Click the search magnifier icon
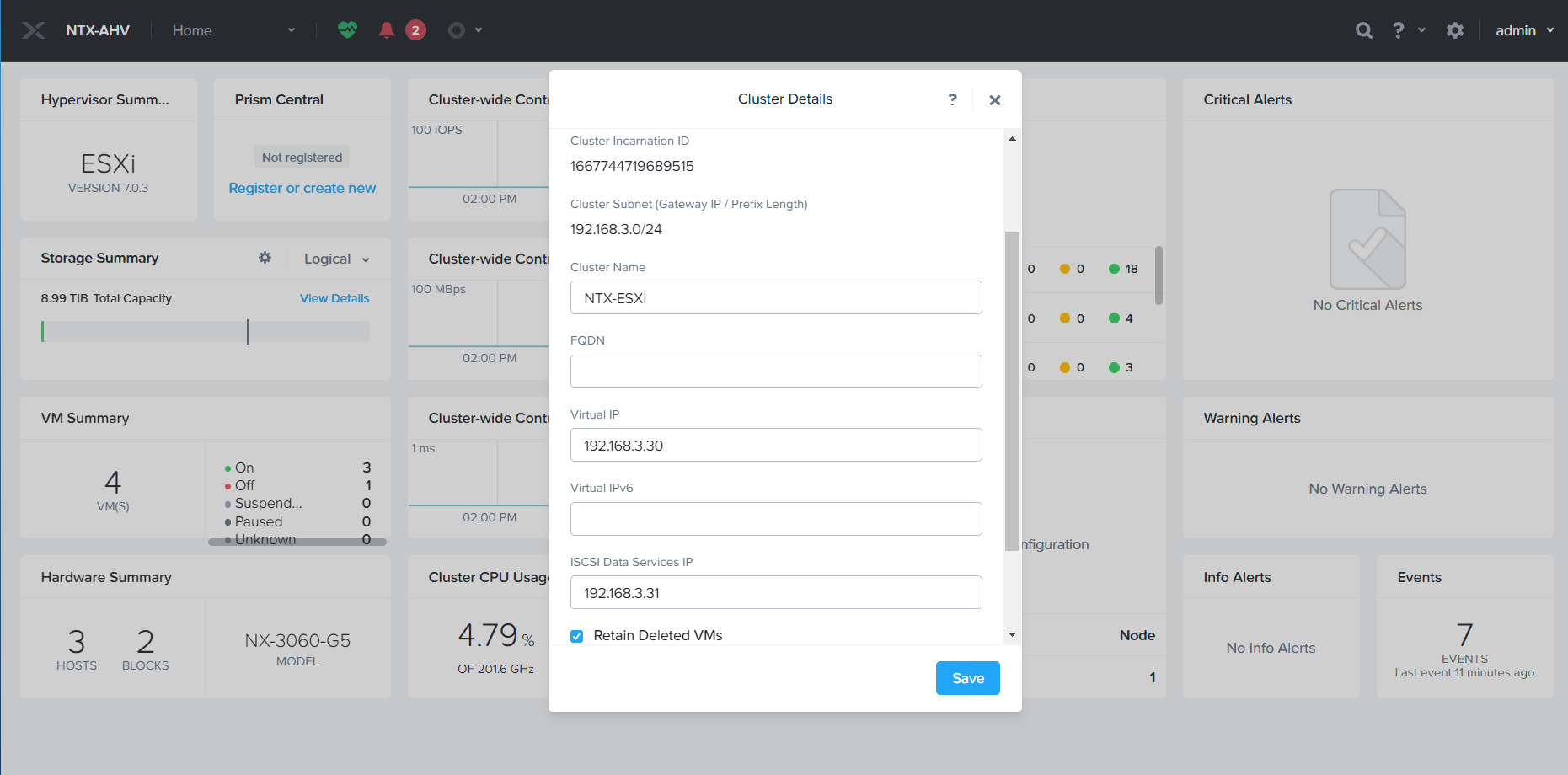This screenshot has height=775, width=1568. (x=1363, y=30)
